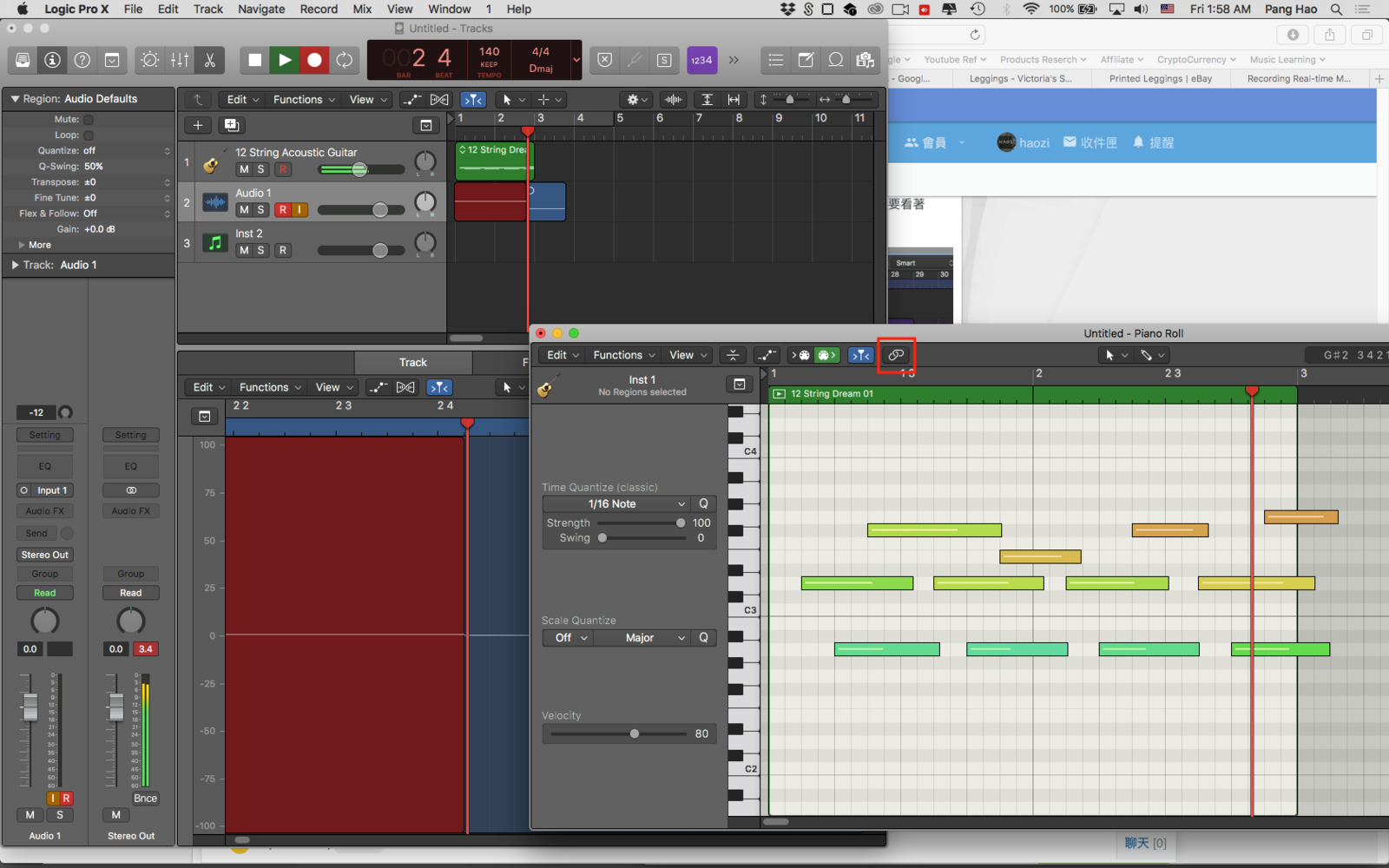Click the Link button in Piano Roll
Viewport: 1389px width, 868px height.
[896, 355]
